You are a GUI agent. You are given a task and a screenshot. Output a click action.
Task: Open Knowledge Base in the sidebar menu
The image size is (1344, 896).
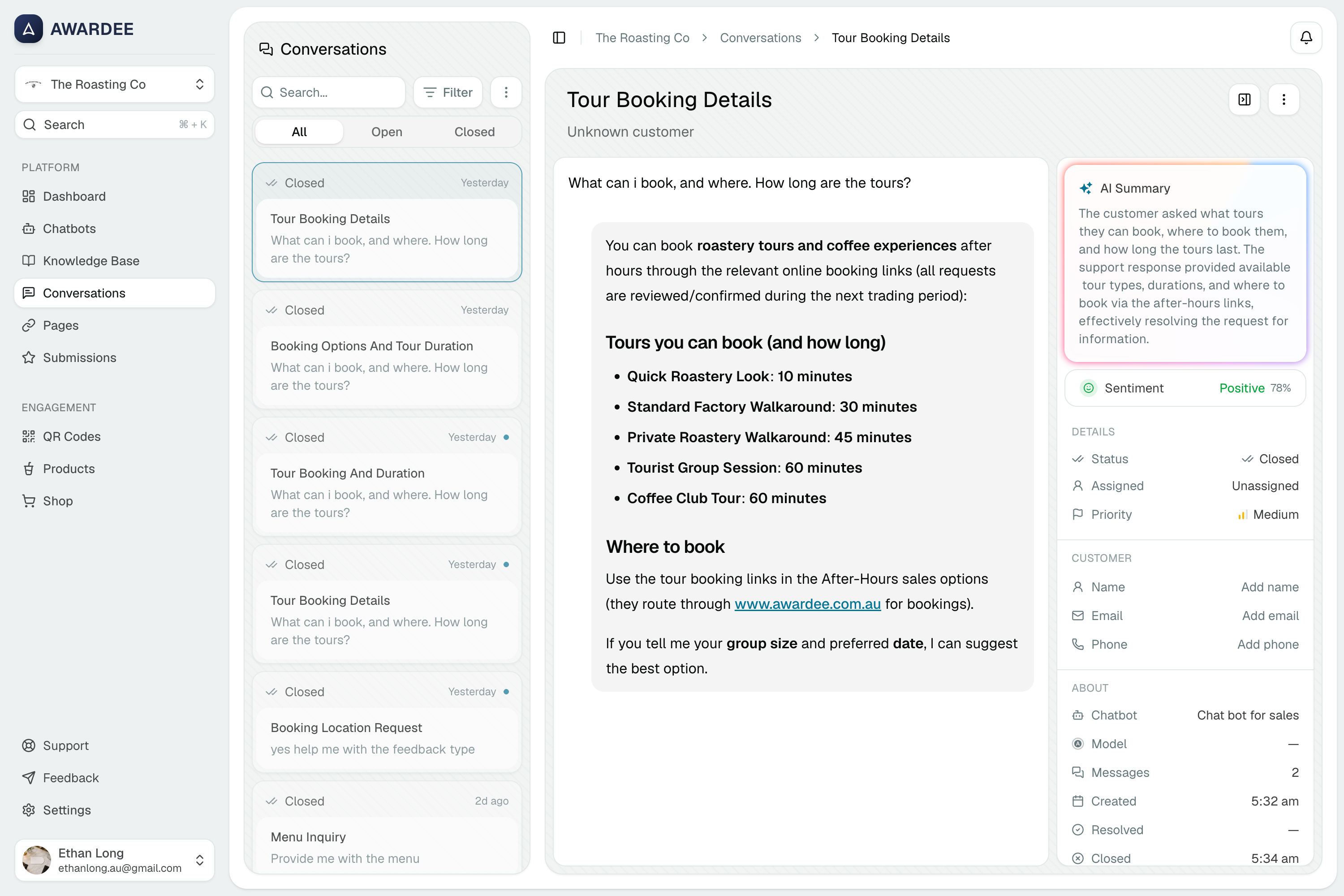click(114, 261)
